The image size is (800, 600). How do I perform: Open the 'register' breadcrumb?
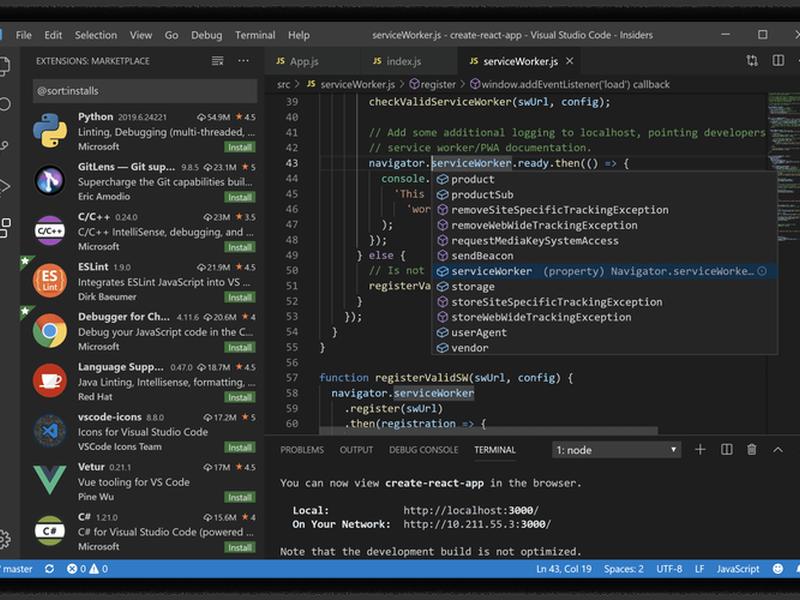pos(433,84)
